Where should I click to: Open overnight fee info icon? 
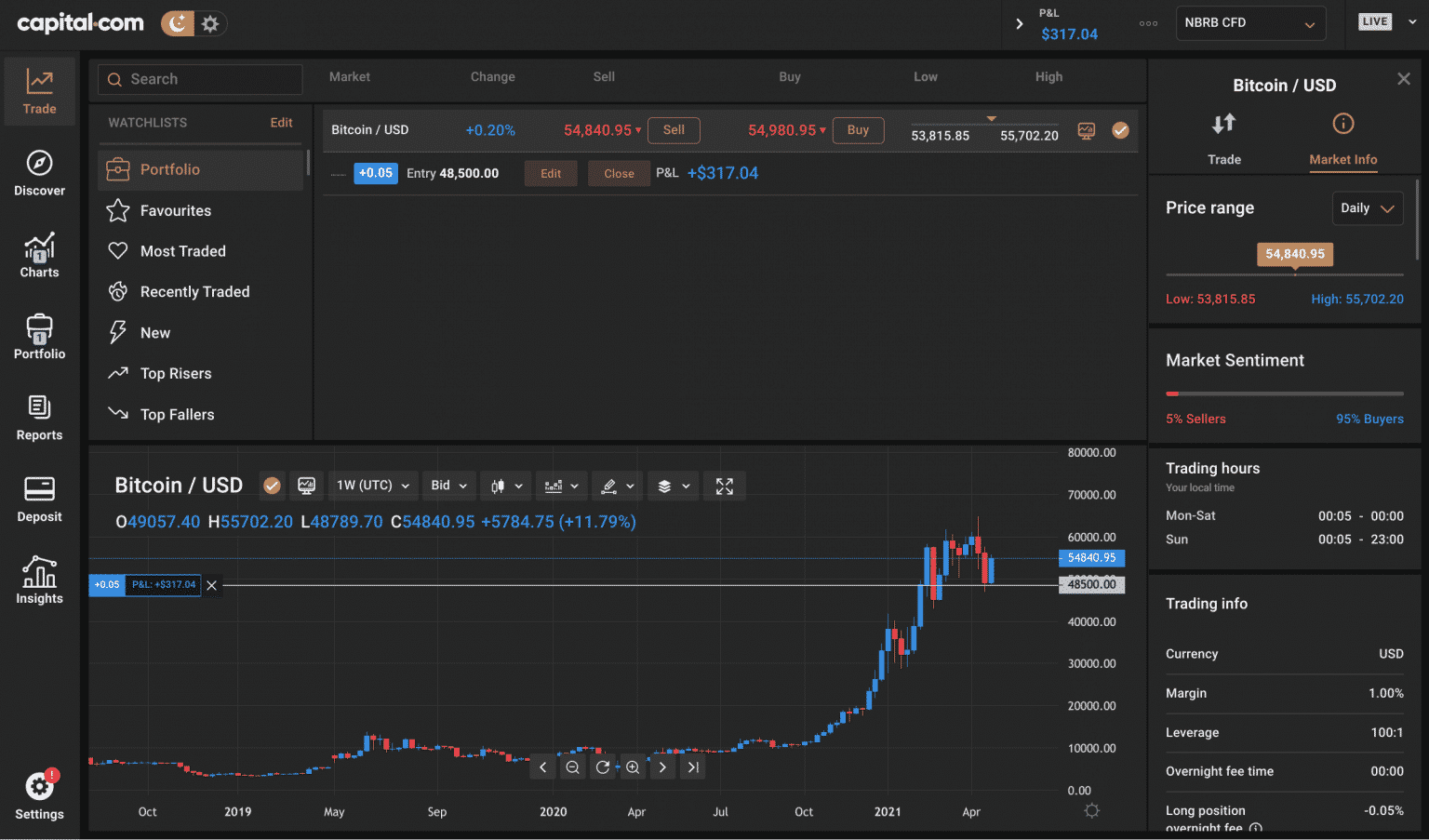(x=1256, y=828)
